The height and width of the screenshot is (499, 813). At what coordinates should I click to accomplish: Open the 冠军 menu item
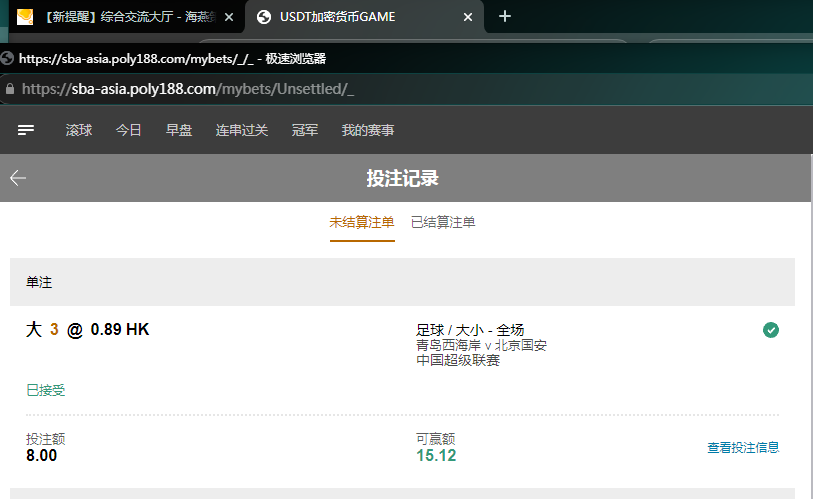[305, 130]
